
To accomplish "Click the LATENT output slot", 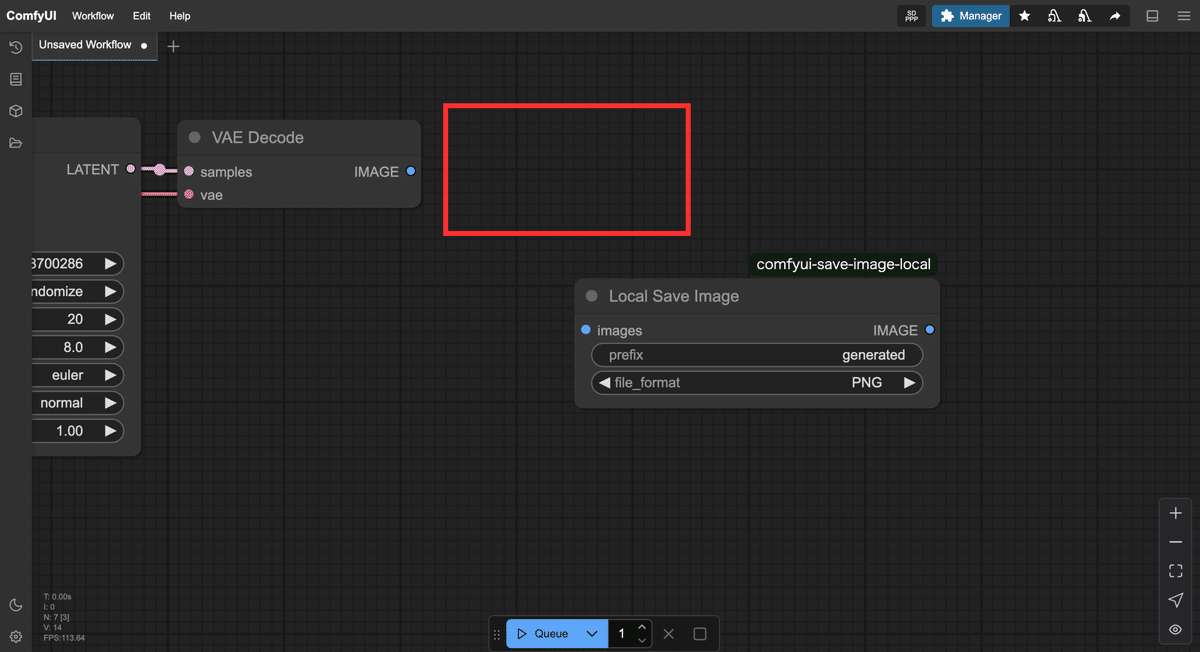I will [x=131, y=170].
